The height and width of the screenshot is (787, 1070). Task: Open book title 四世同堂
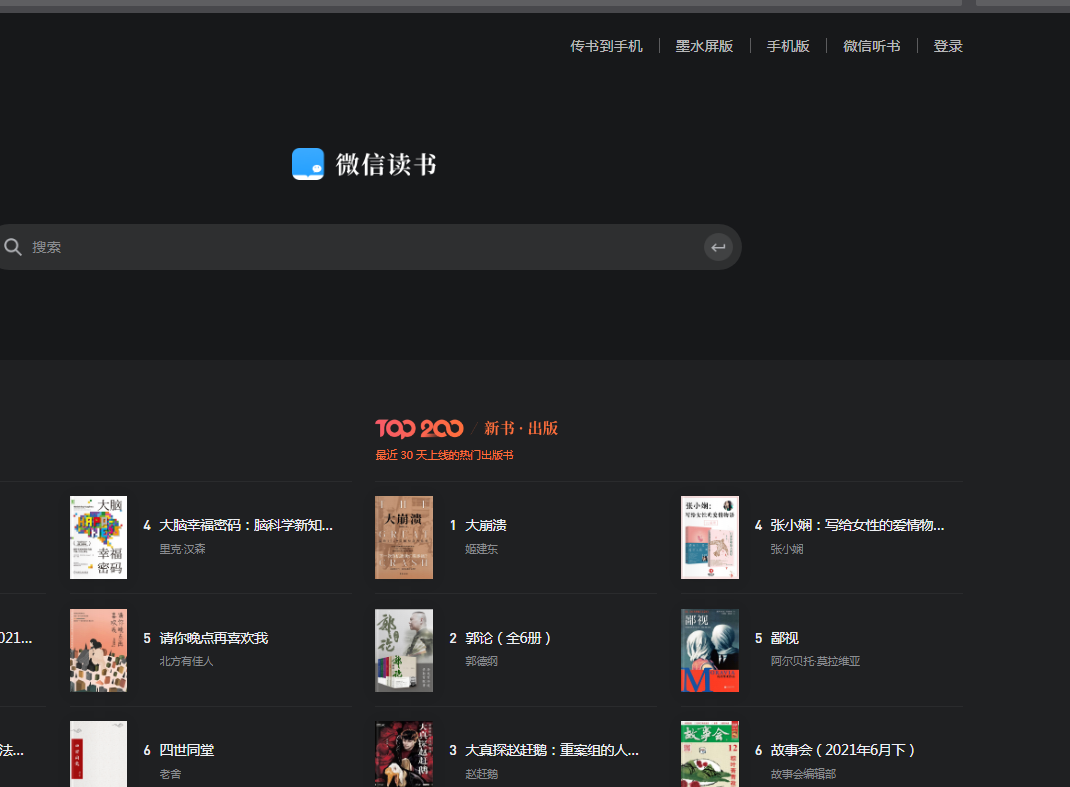coord(186,749)
